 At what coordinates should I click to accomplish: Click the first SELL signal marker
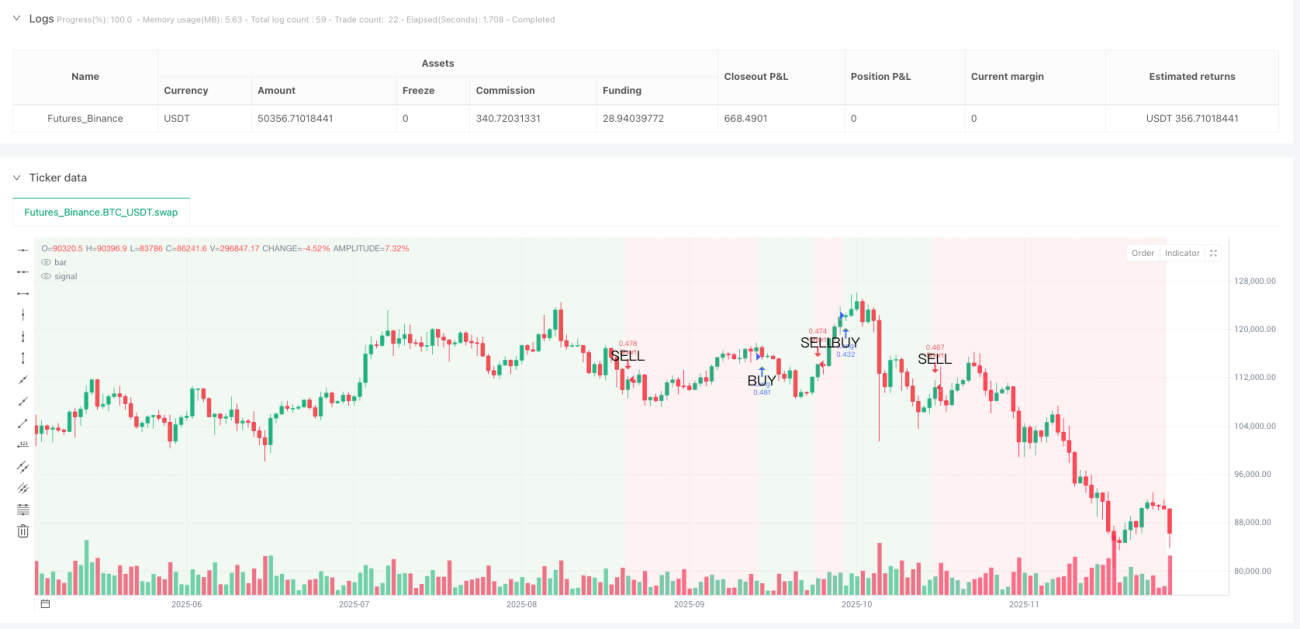click(627, 356)
